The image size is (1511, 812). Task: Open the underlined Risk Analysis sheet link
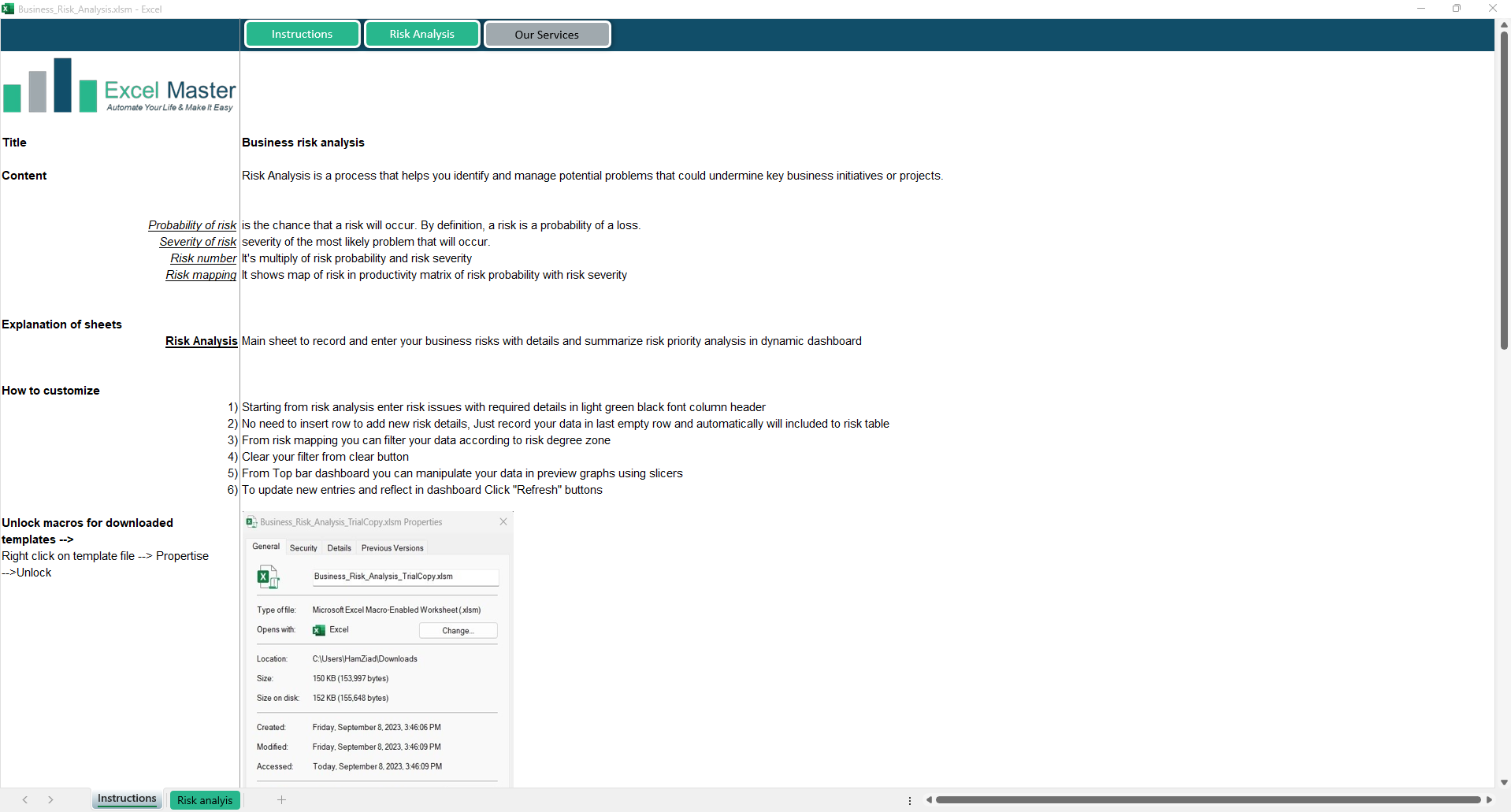click(201, 341)
